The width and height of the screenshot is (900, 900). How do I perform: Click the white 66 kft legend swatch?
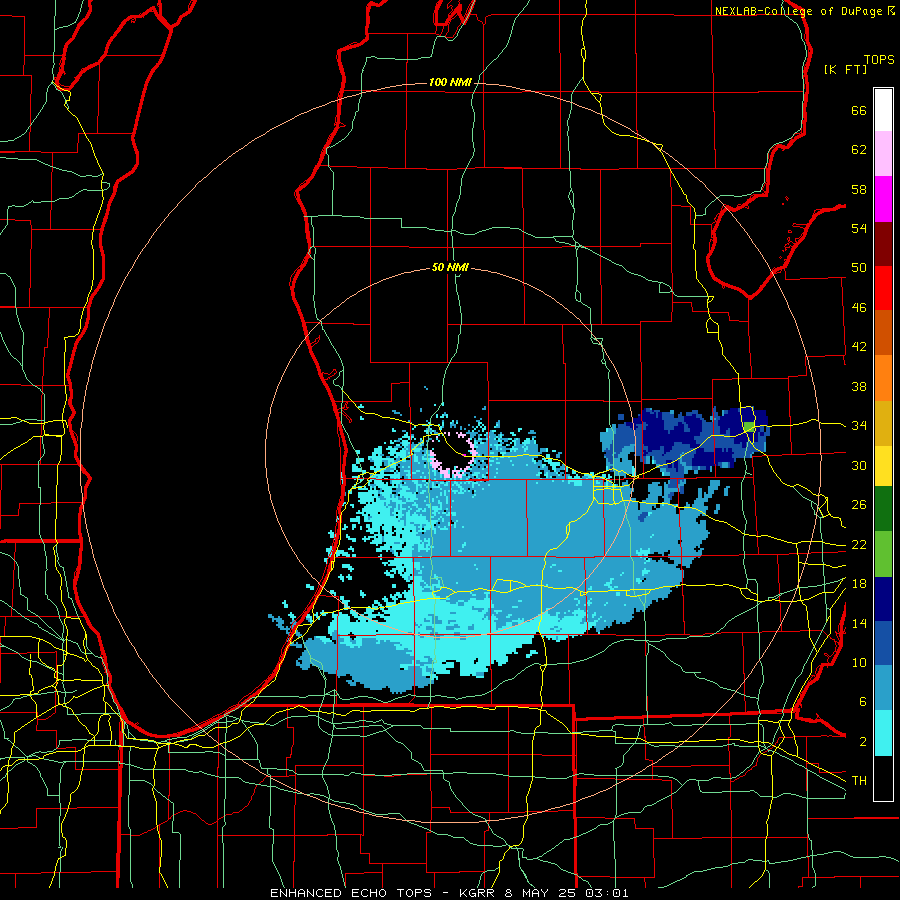click(x=883, y=110)
